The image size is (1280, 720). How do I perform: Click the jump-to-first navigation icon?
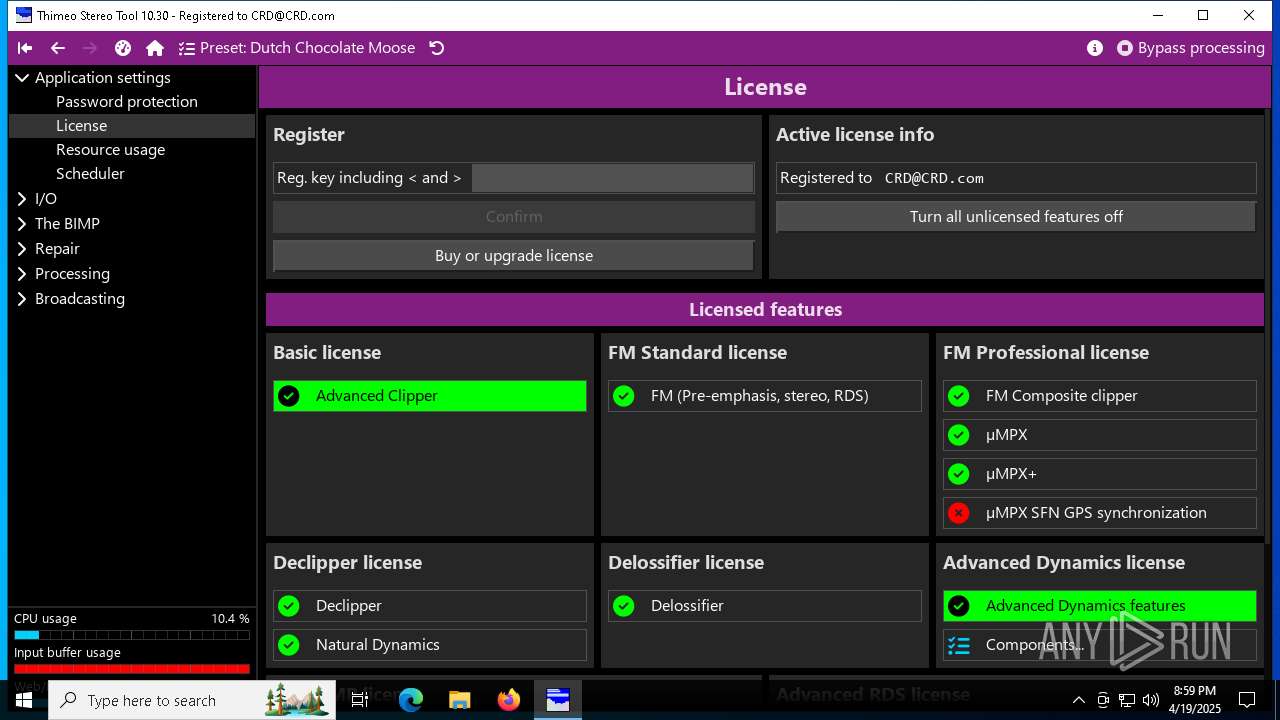point(25,48)
